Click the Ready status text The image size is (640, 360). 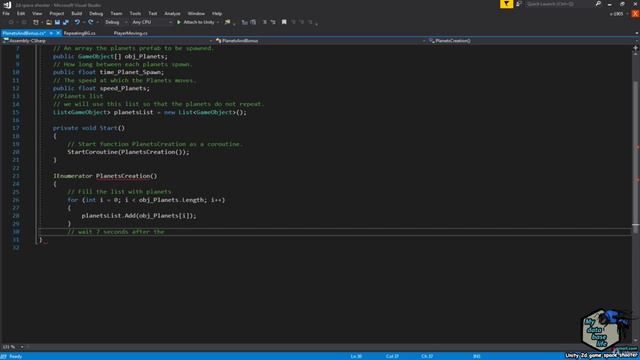(16, 356)
